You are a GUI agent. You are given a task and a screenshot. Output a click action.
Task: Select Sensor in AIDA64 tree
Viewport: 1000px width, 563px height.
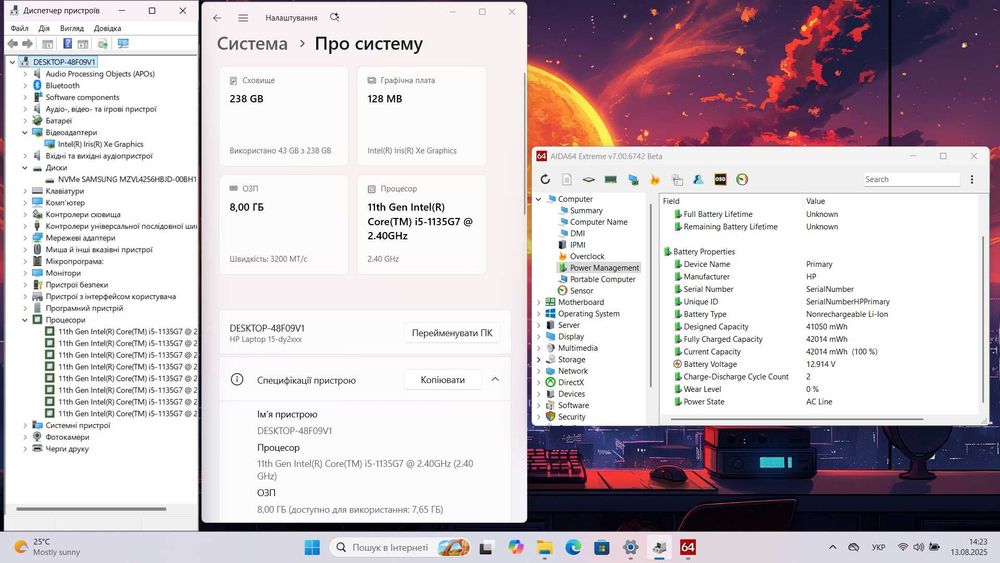click(581, 291)
